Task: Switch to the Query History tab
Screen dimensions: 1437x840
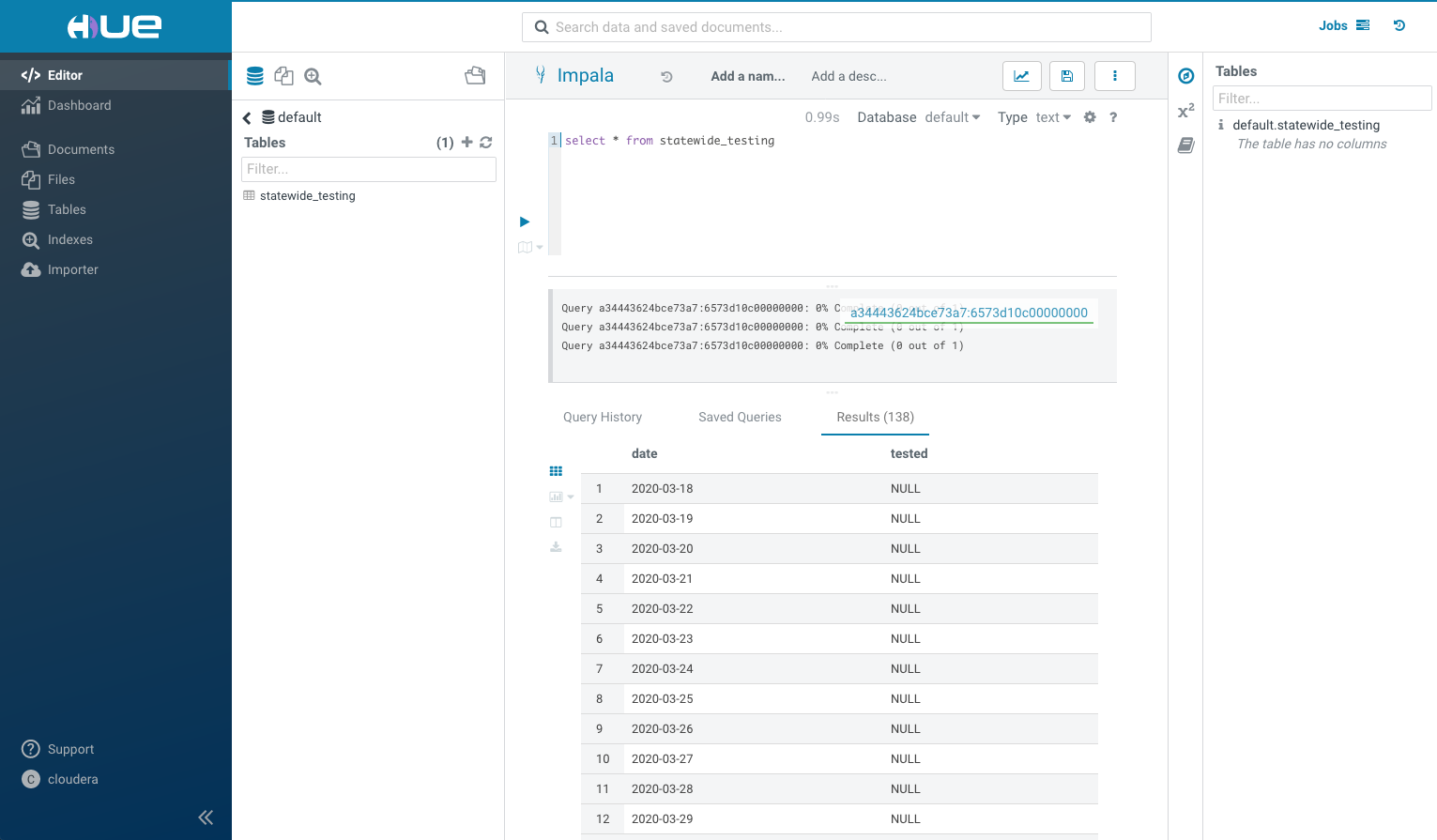Action: [x=603, y=417]
